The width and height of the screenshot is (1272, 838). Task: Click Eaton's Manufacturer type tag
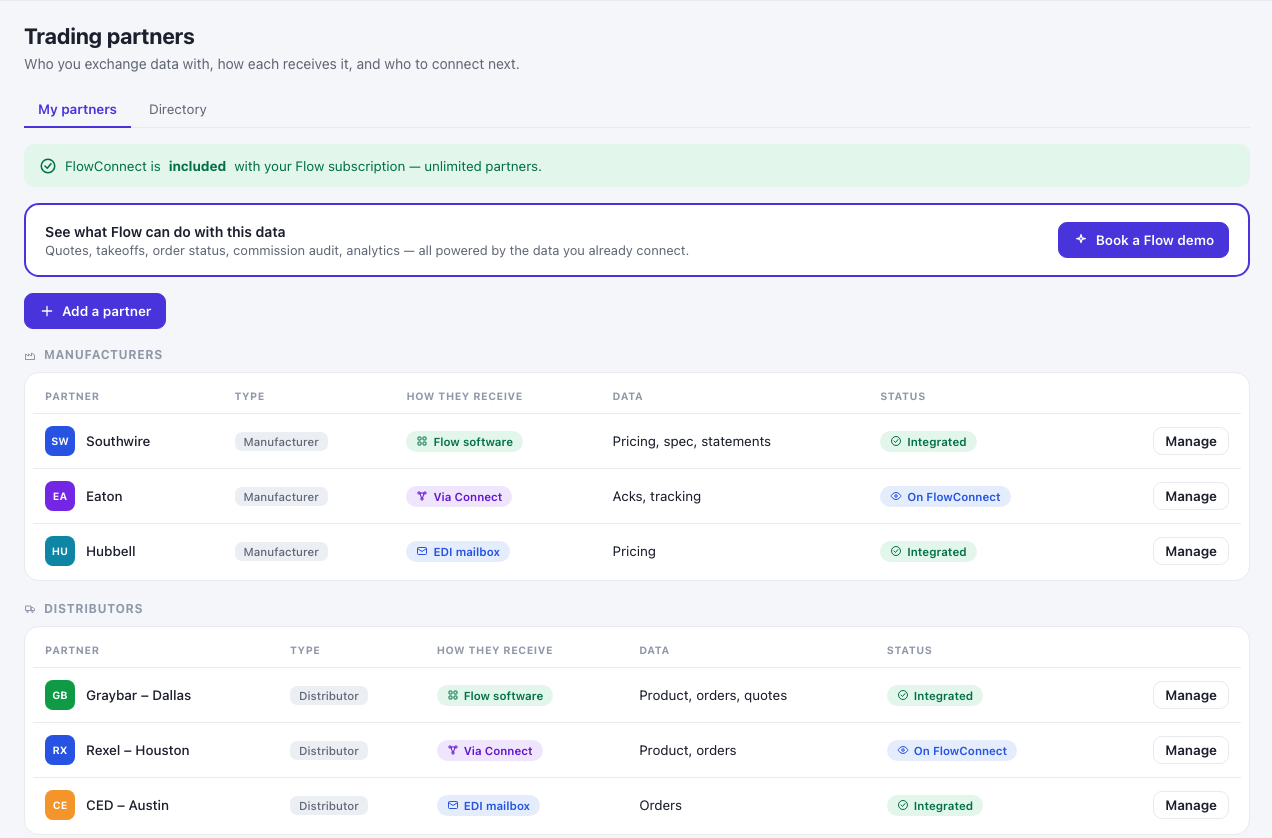pyautogui.click(x=281, y=496)
